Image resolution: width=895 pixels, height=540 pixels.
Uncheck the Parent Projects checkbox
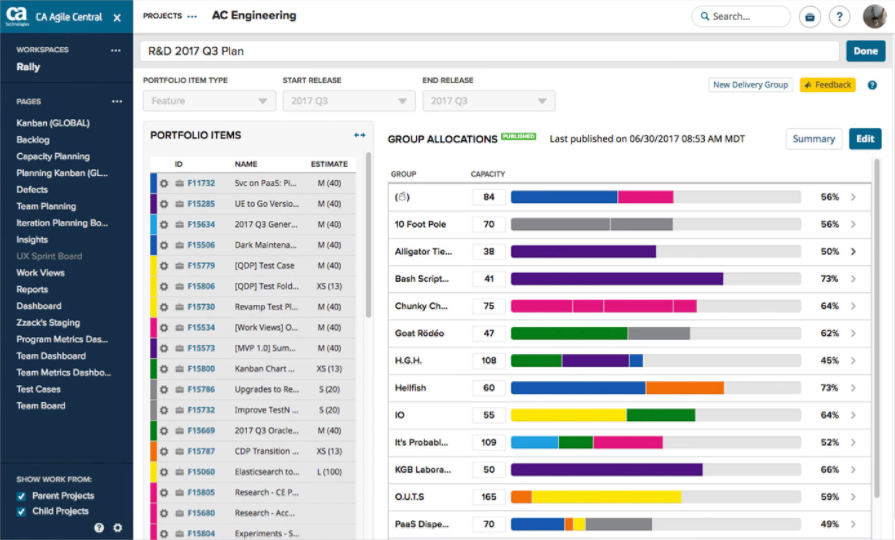pyautogui.click(x=22, y=496)
